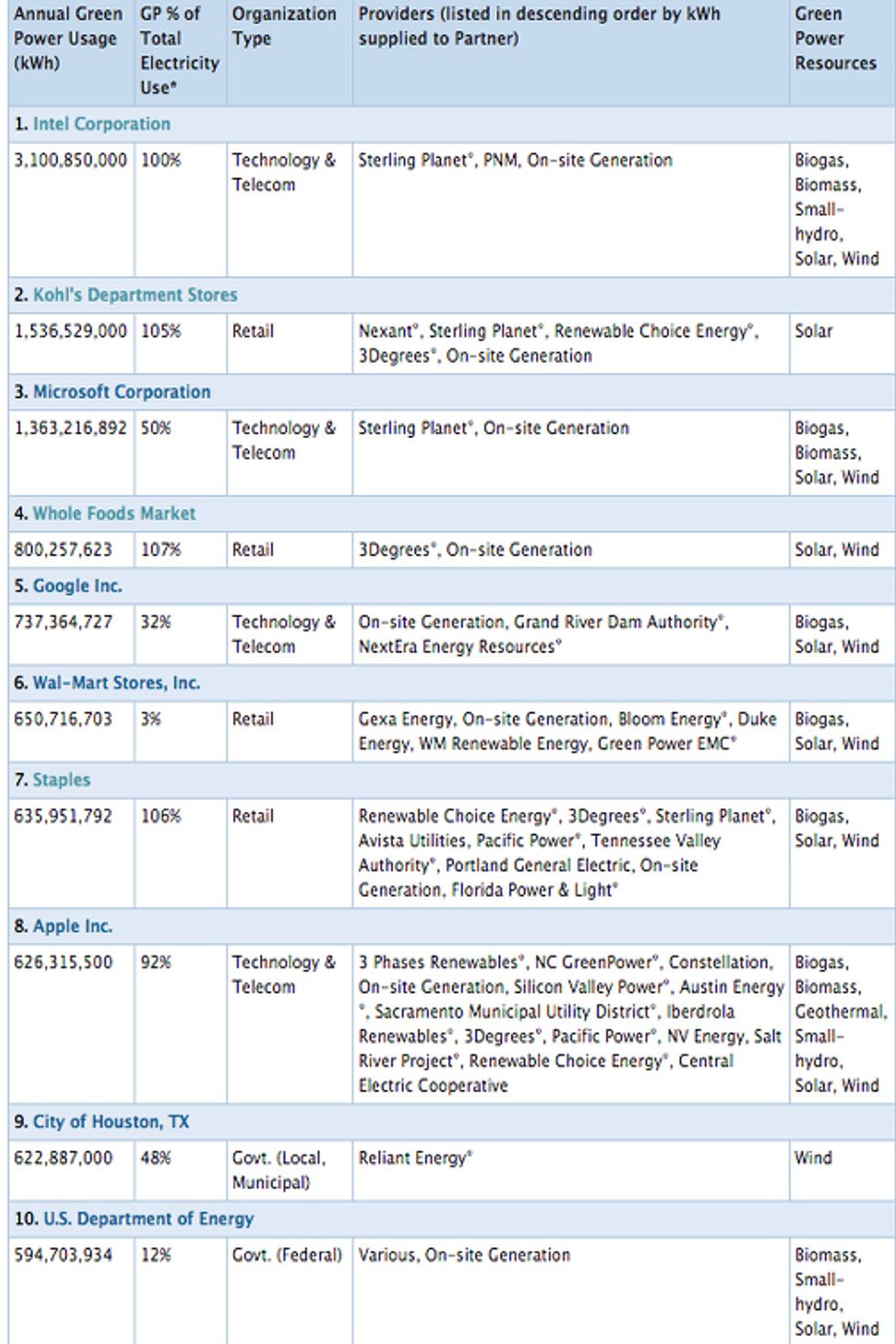Visit the City of Houston, TX link
896x1344 pixels.
[112, 1122]
